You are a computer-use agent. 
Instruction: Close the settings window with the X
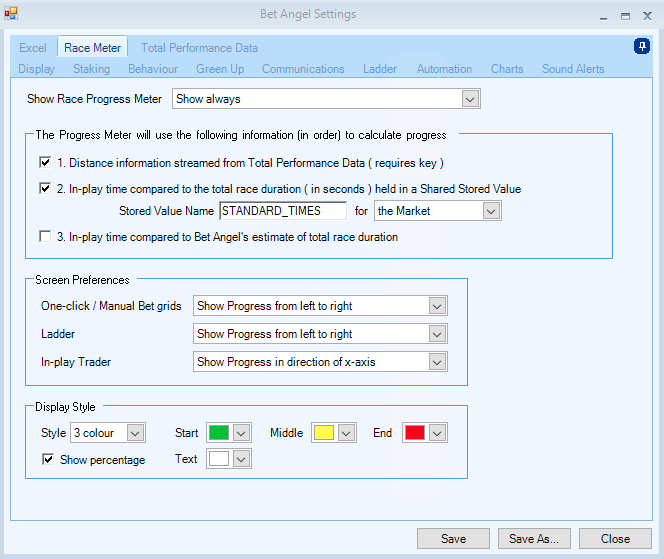(x=647, y=16)
